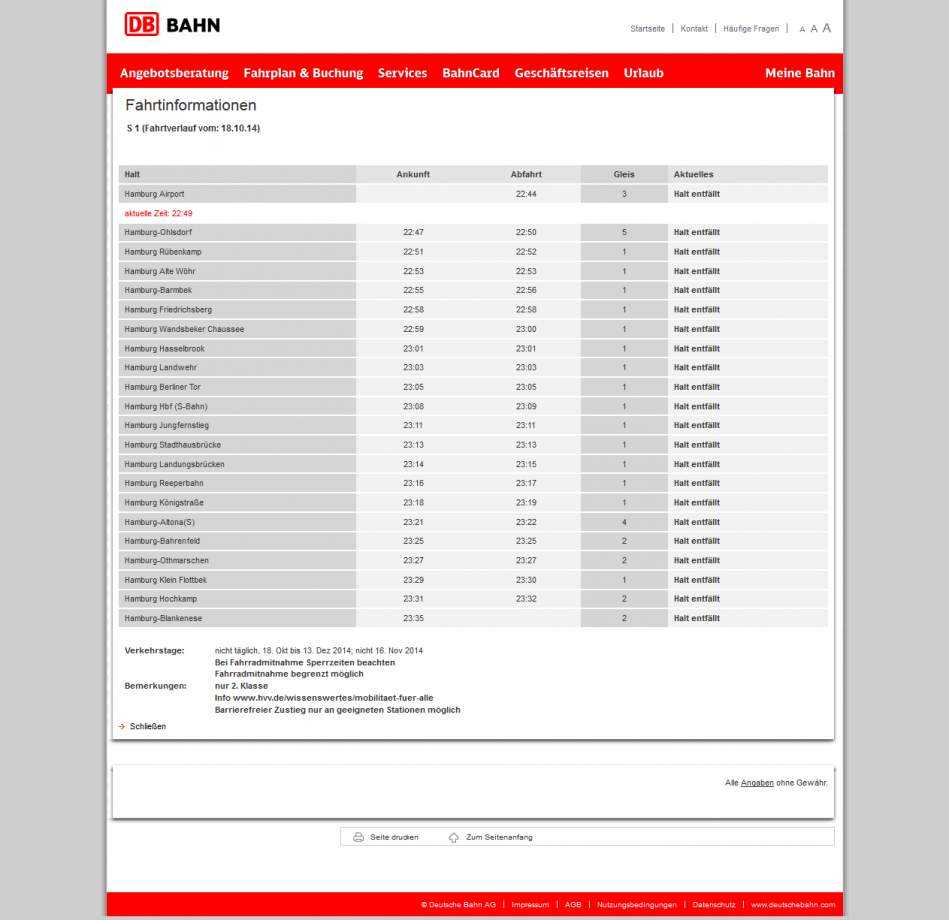Open Datenschutz footer link
949x920 pixels.
point(714,905)
